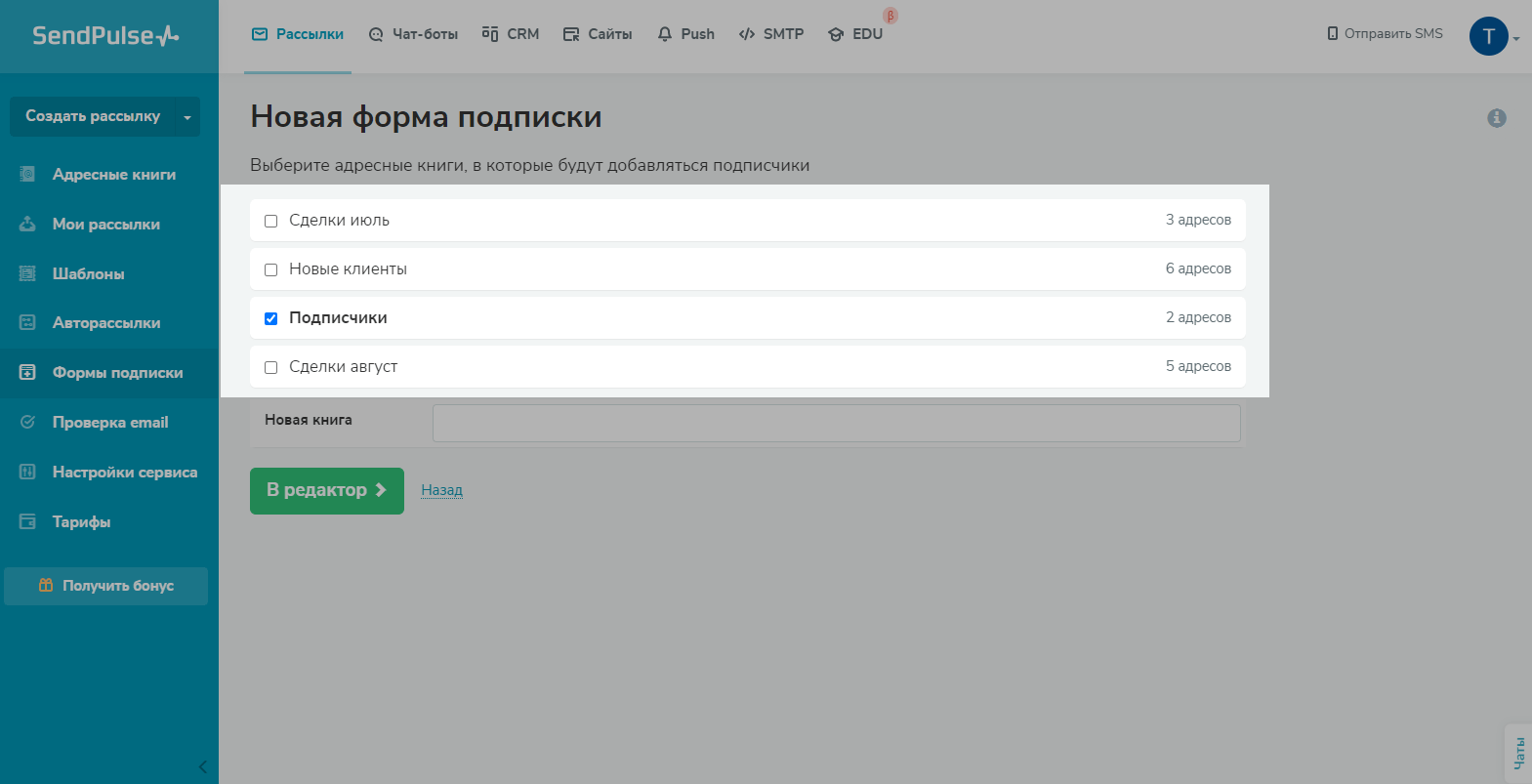Click the Send SMS phone icon
1532x784 pixels.
coord(1332,34)
